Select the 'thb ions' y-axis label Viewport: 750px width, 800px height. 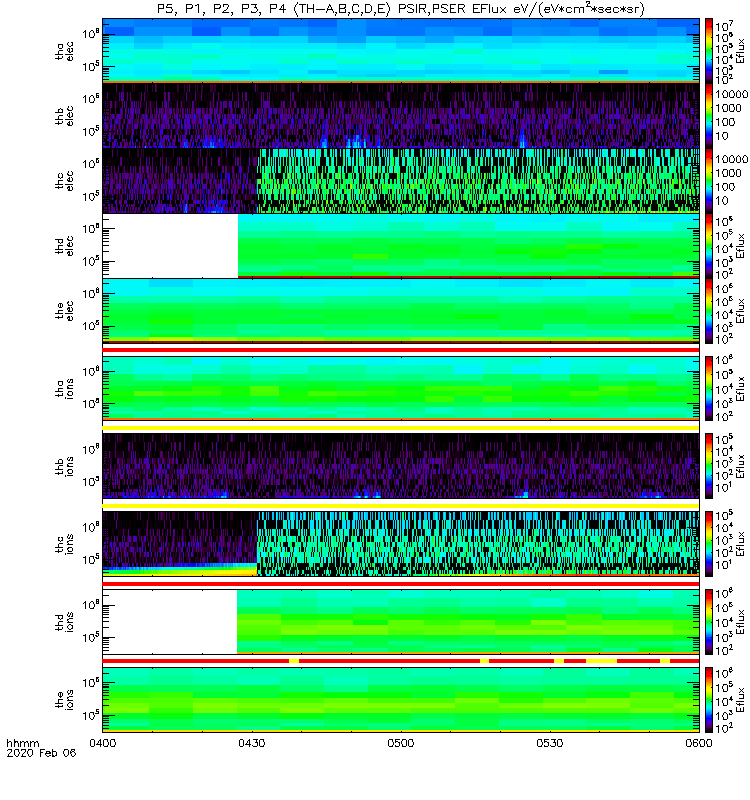[x=64, y=466]
